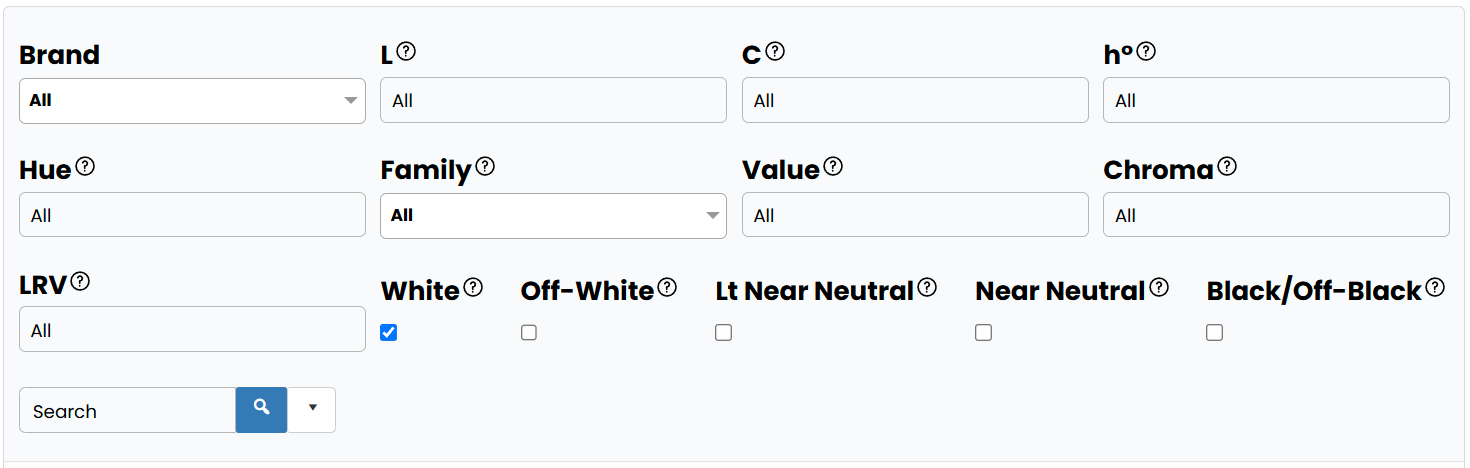1470x468 pixels.
Task: Expand the Family dropdown list
Action: tap(553, 216)
